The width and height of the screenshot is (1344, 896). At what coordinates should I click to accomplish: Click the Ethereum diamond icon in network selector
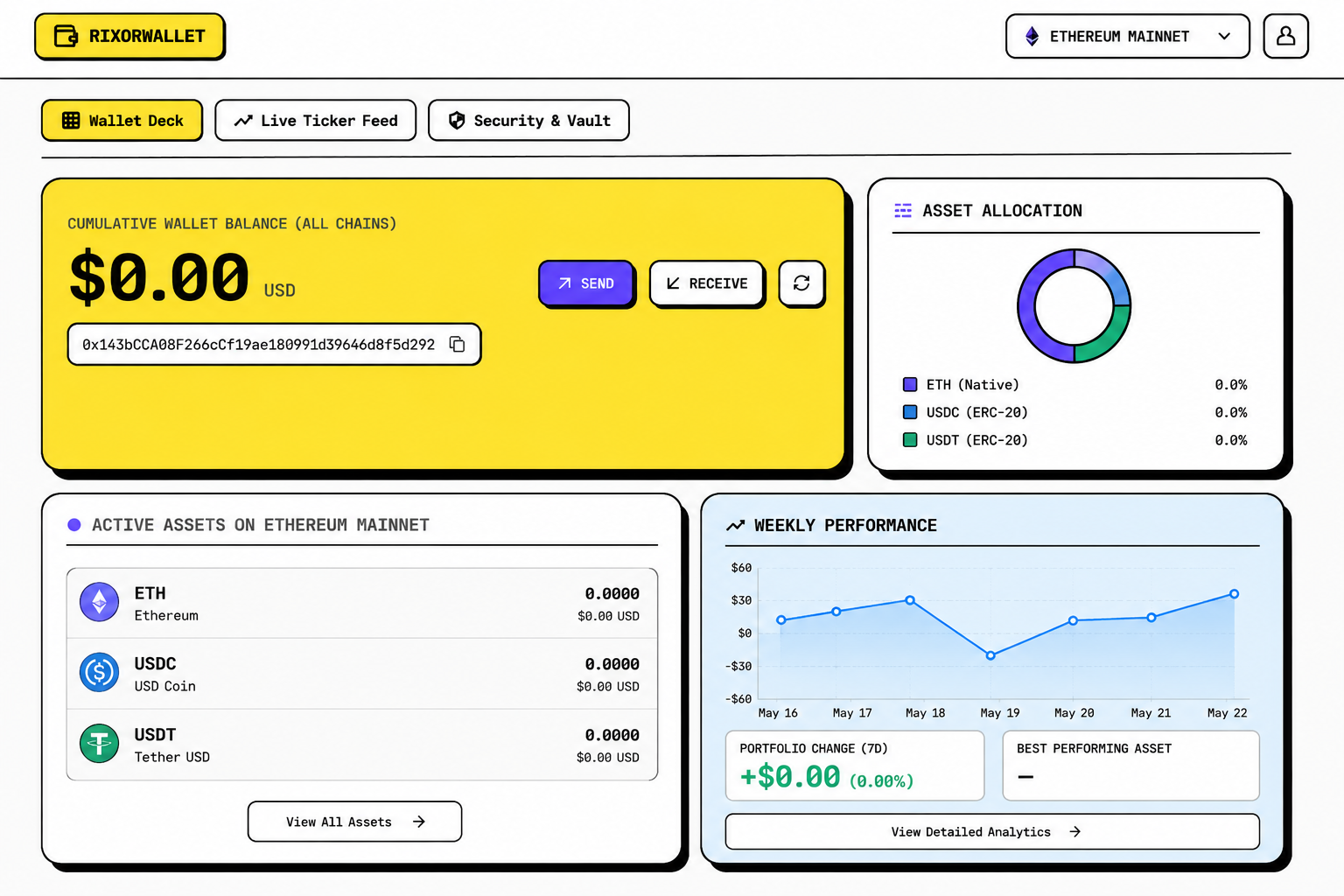[x=1032, y=36]
